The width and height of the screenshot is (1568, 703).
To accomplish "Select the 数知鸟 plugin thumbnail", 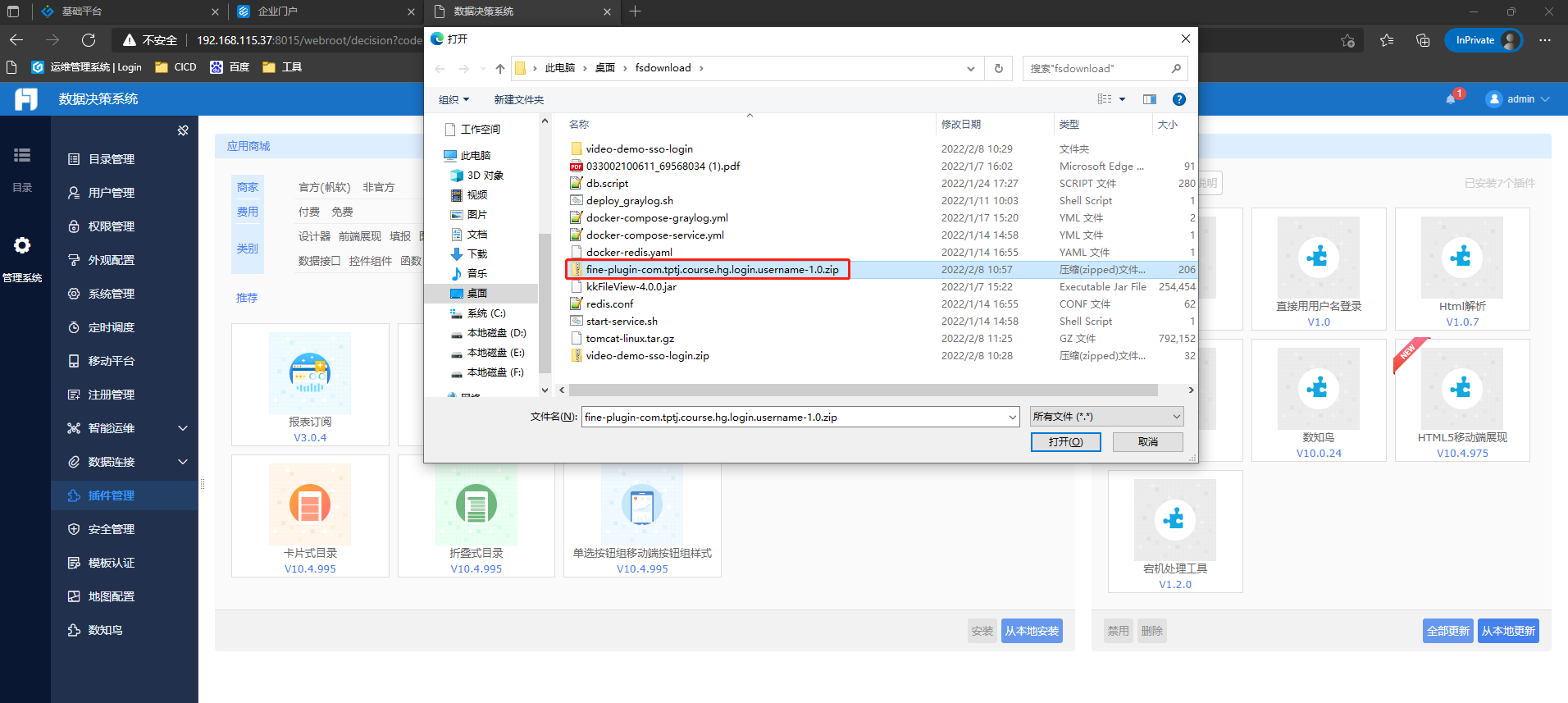I will tap(1318, 389).
